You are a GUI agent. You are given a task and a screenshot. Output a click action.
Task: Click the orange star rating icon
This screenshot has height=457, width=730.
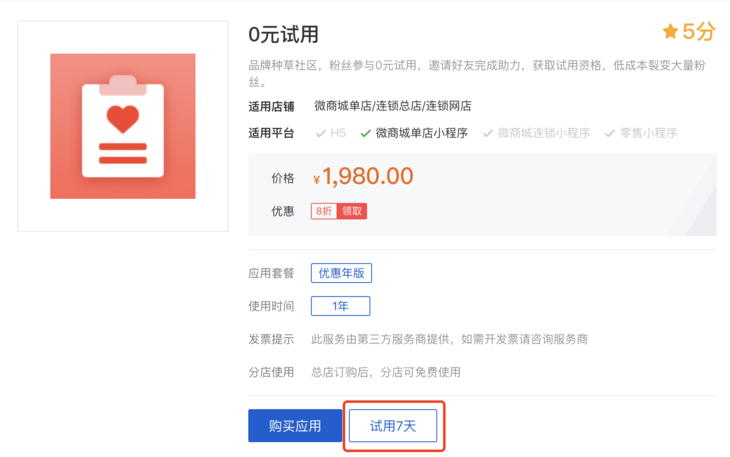670,32
